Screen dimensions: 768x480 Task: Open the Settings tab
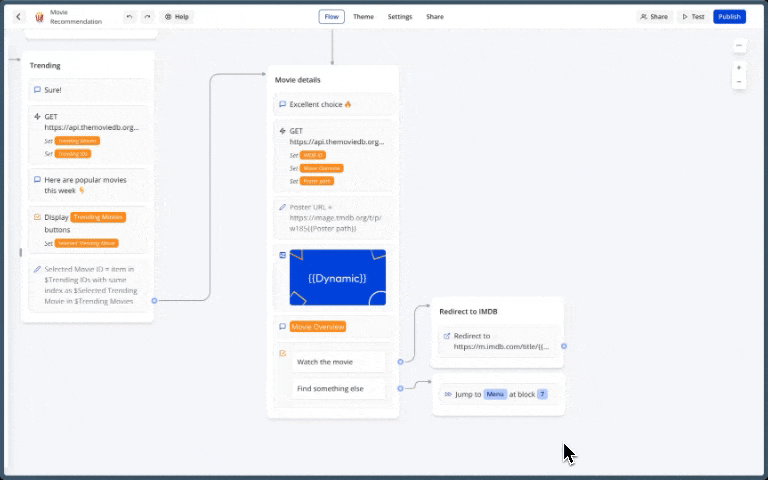coord(399,17)
